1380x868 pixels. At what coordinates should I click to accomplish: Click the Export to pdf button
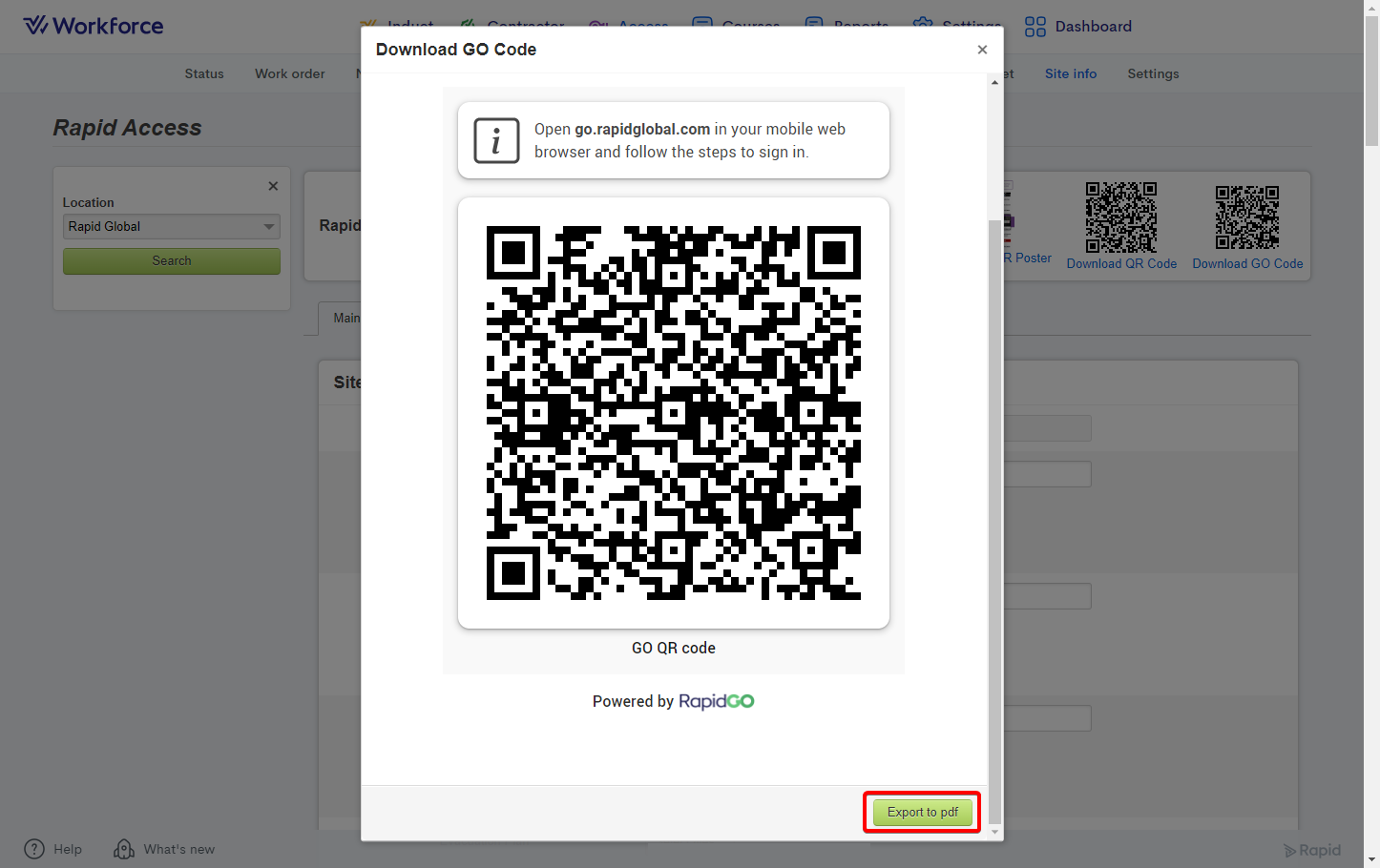923,813
